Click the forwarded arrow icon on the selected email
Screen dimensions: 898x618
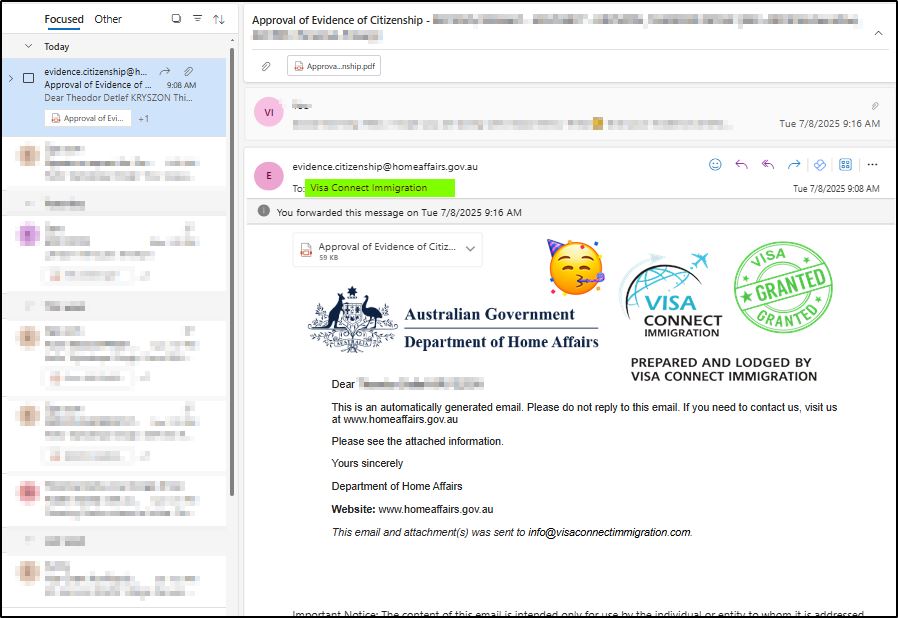click(165, 71)
